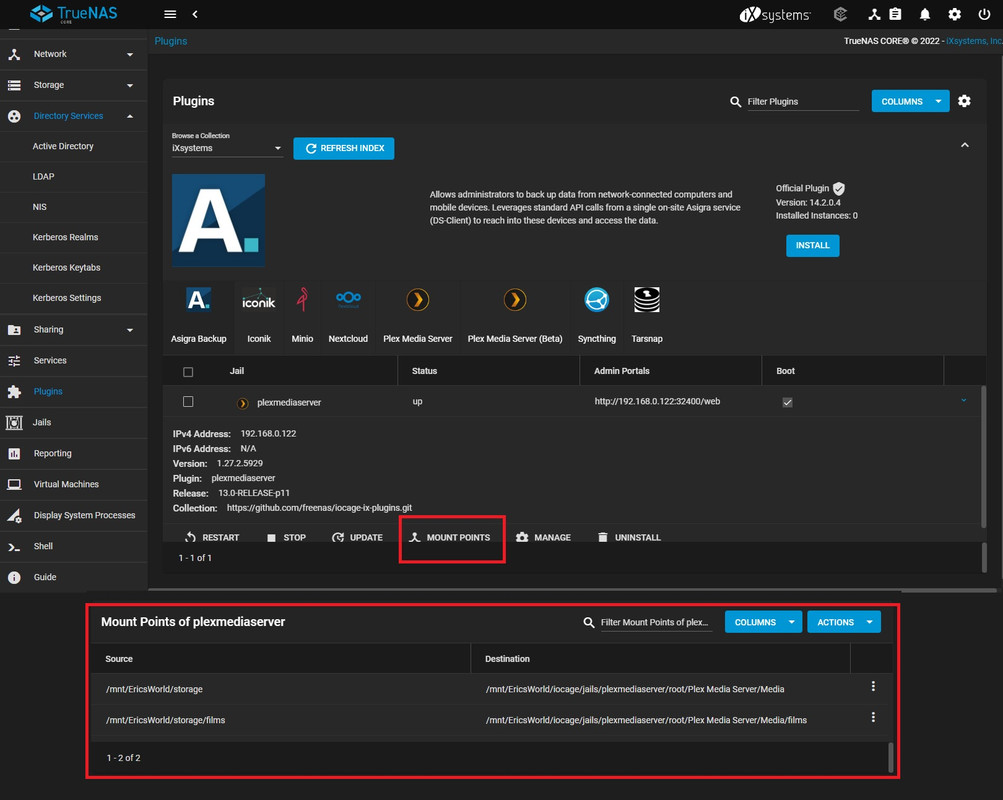Open Kerberos Realms page
The height and width of the screenshot is (800, 1003).
[x=65, y=237]
